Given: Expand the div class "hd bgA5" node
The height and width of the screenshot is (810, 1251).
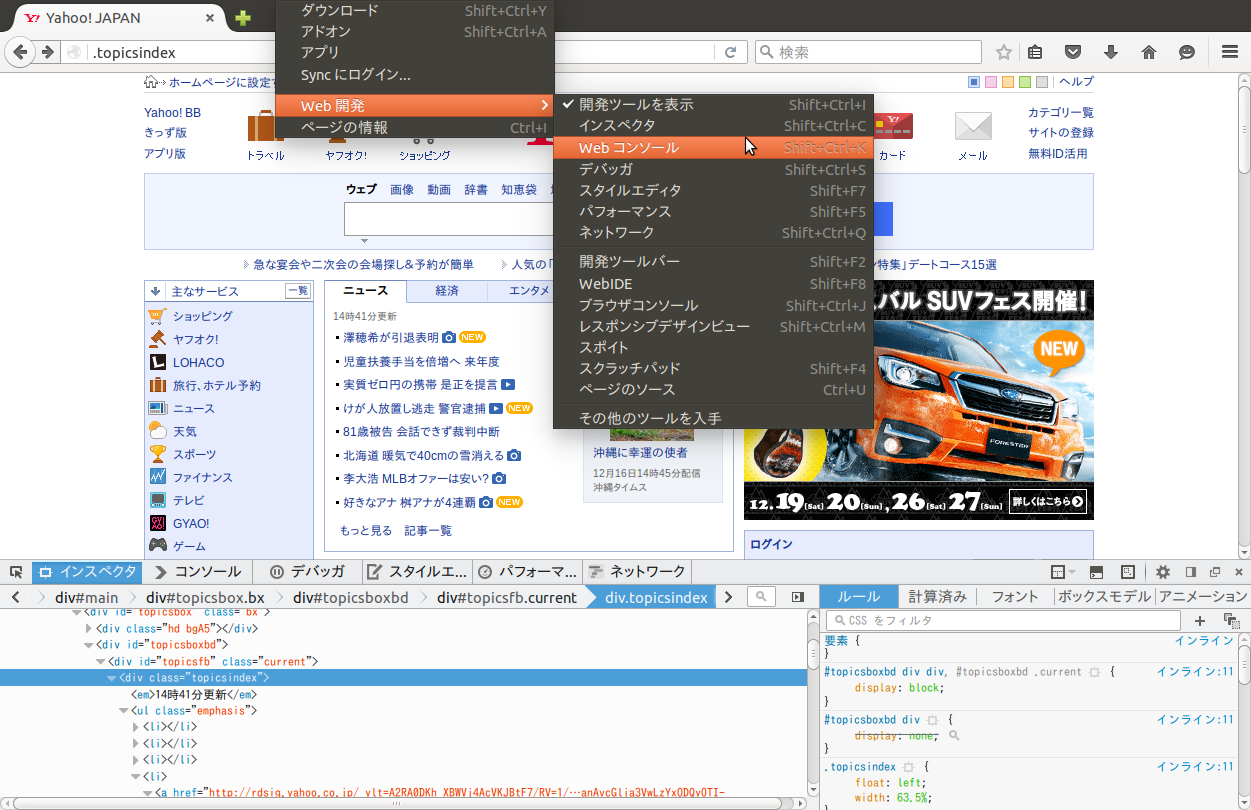Looking at the screenshot, I should point(89,629).
